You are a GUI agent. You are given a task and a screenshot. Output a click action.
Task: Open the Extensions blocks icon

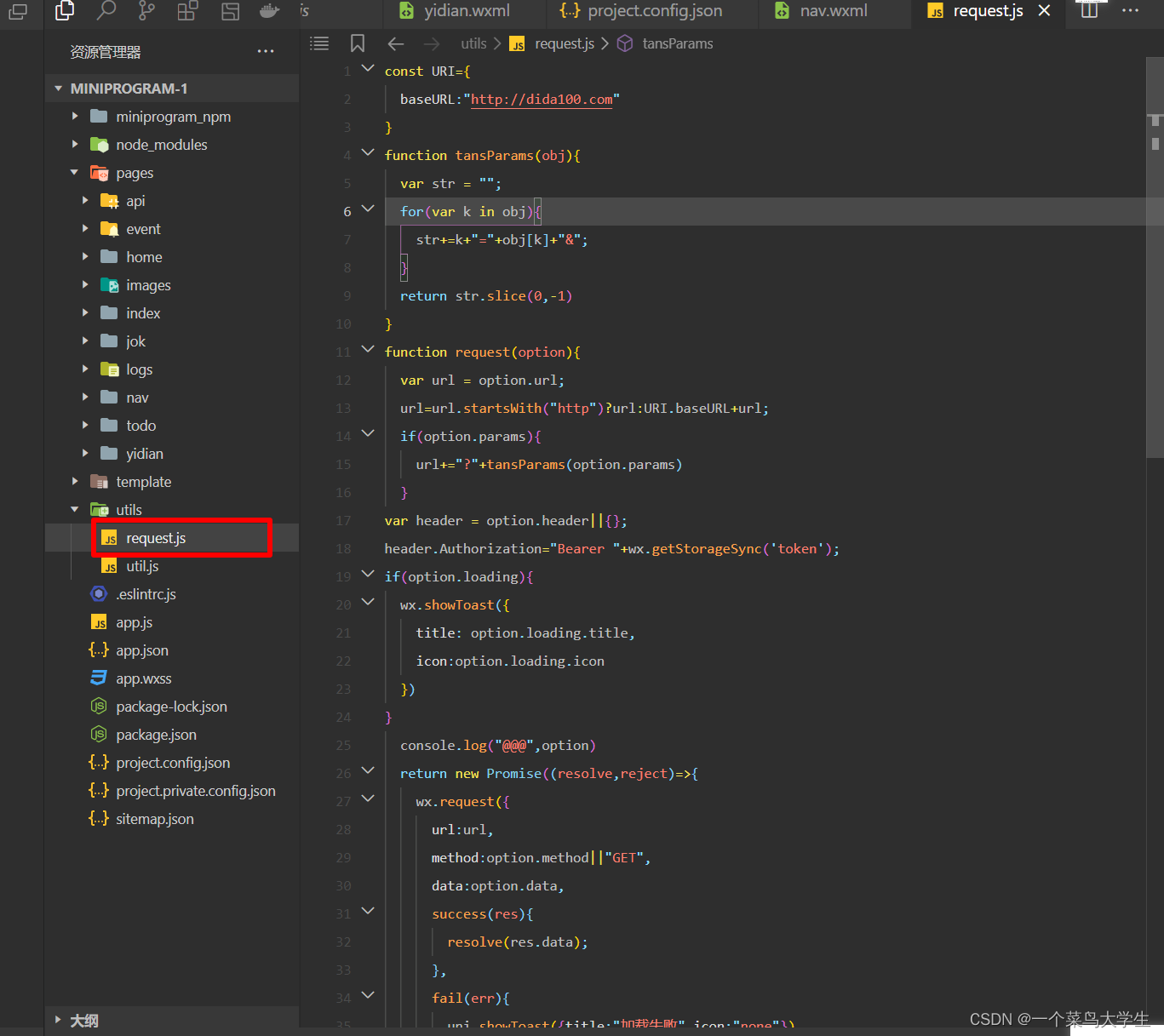(187, 10)
